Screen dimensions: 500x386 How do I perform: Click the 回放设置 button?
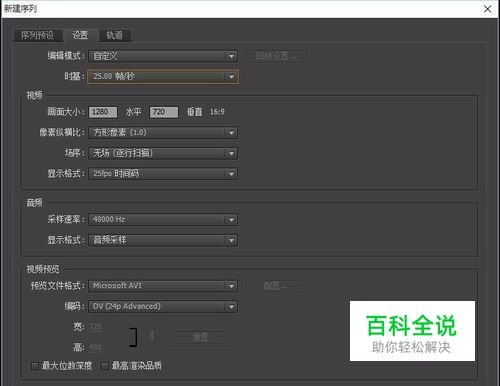coord(276,56)
